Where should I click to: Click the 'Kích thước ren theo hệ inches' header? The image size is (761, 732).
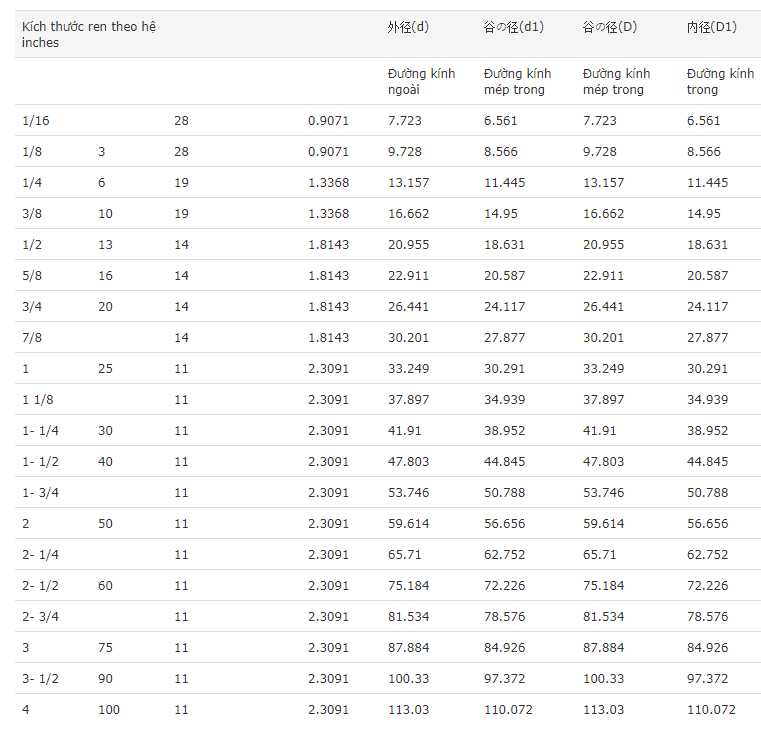[89, 34]
